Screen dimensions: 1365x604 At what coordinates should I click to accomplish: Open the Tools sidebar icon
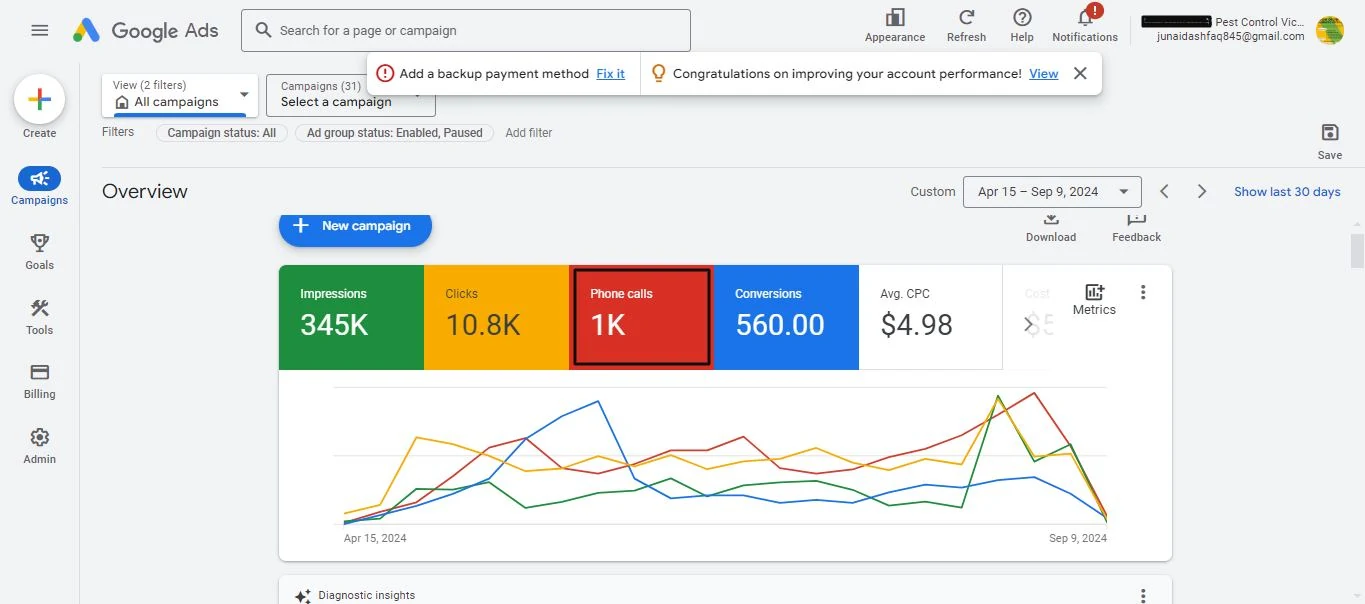40,308
